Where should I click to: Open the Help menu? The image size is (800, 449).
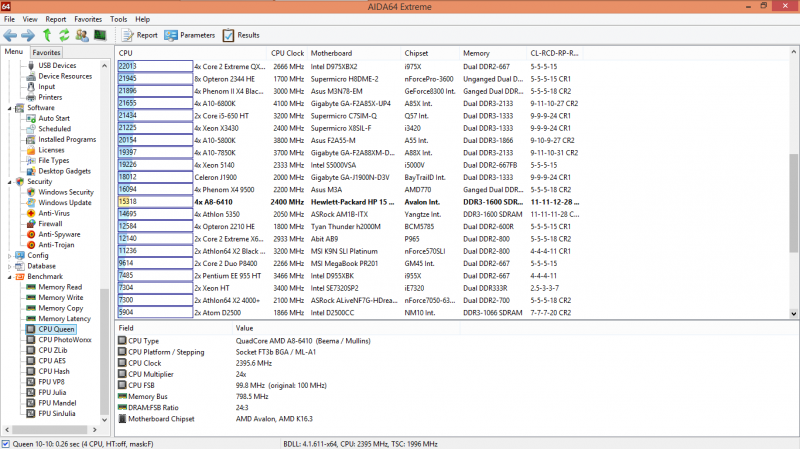point(142,19)
